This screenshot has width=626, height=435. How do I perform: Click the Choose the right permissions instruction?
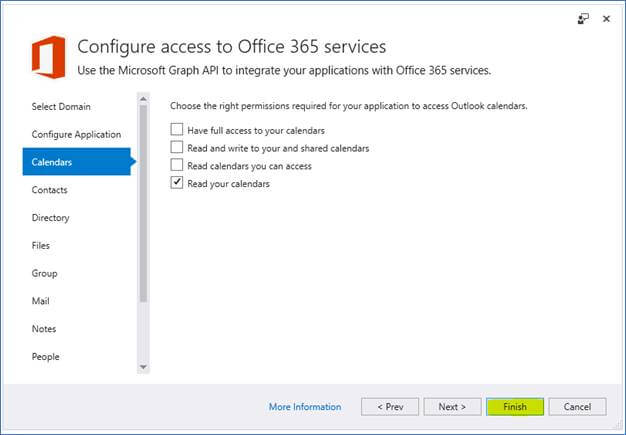(x=349, y=106)
